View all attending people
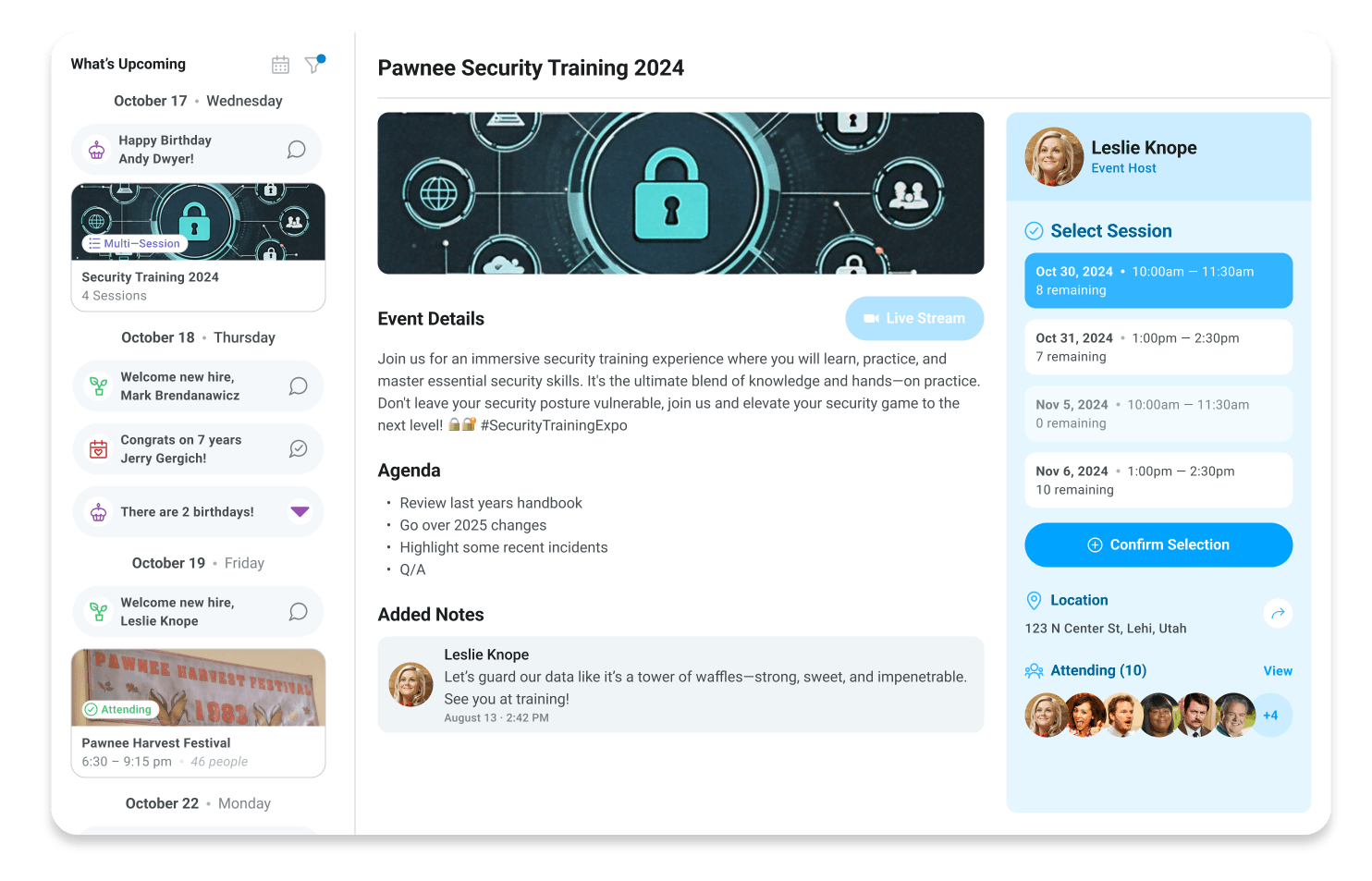Viewport: 1372px width, 881px height. point(1278,671)
